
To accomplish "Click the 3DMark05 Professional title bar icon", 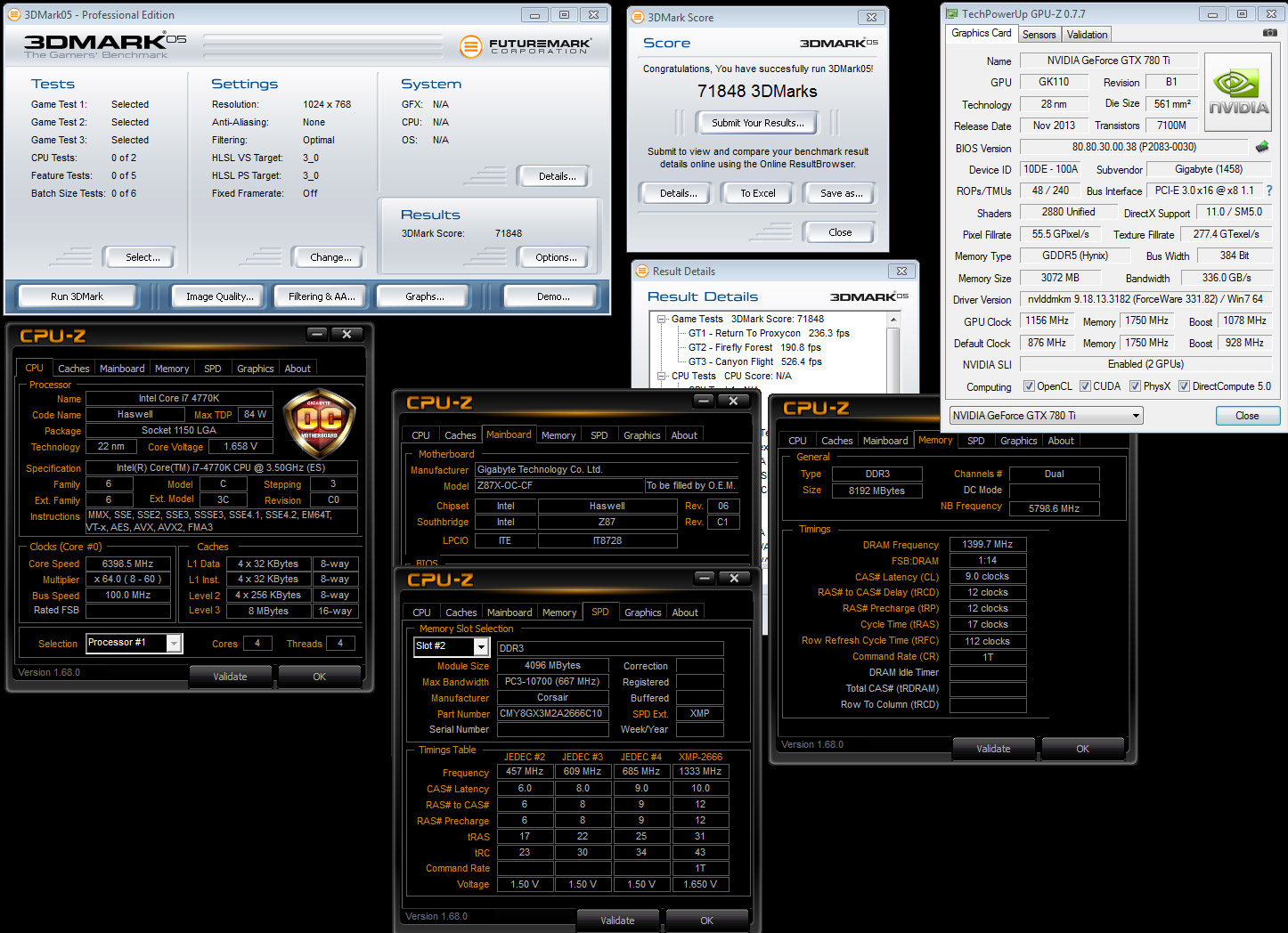I will 14,15.
